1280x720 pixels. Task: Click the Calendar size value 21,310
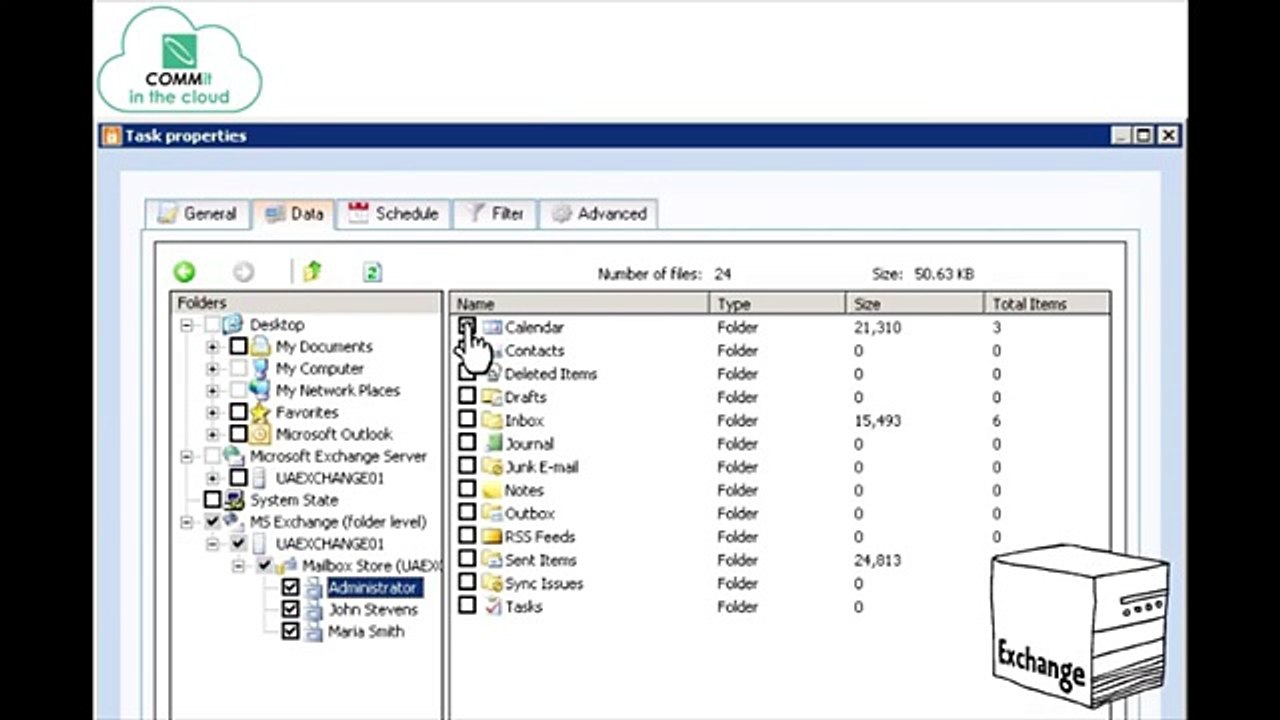[877, 327]
